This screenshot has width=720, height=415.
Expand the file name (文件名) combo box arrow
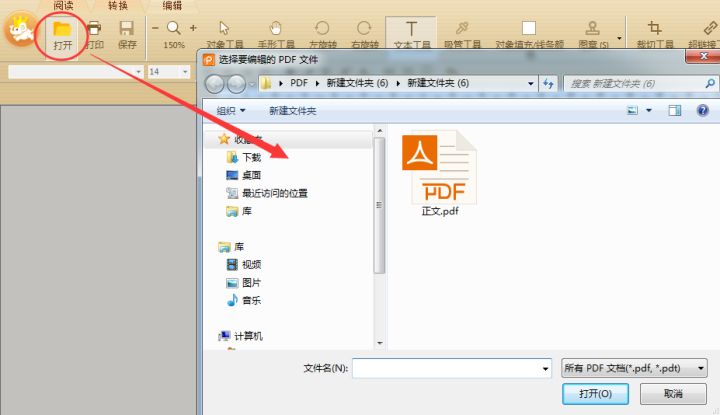click(545, 369)
